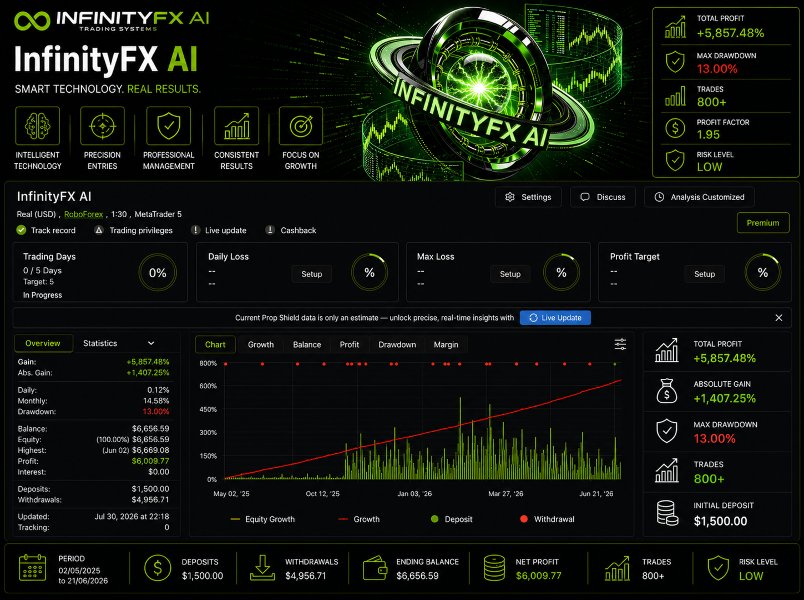Click the Trading Days 0% progress ring
The image size is (804, 600).
157,273
